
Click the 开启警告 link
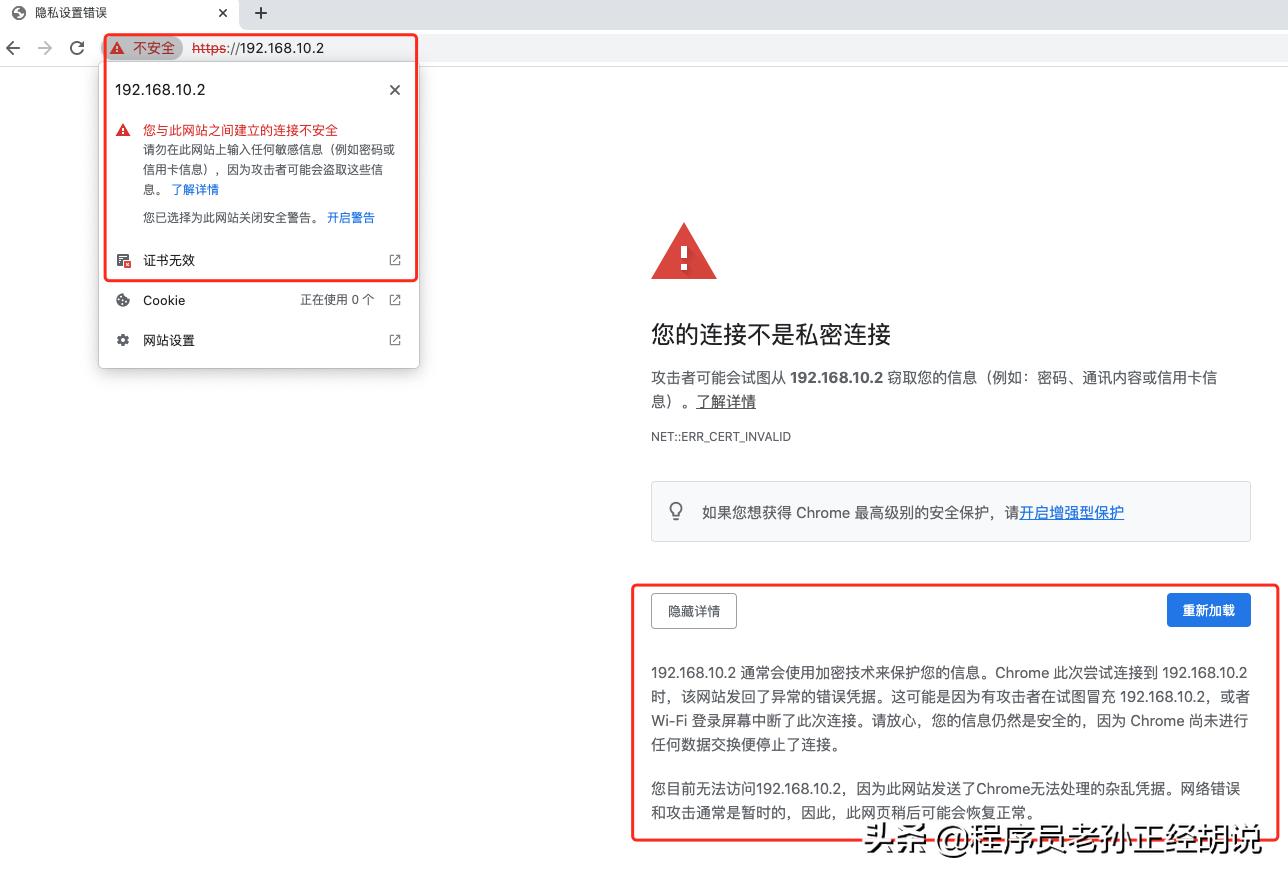(351, 218)
